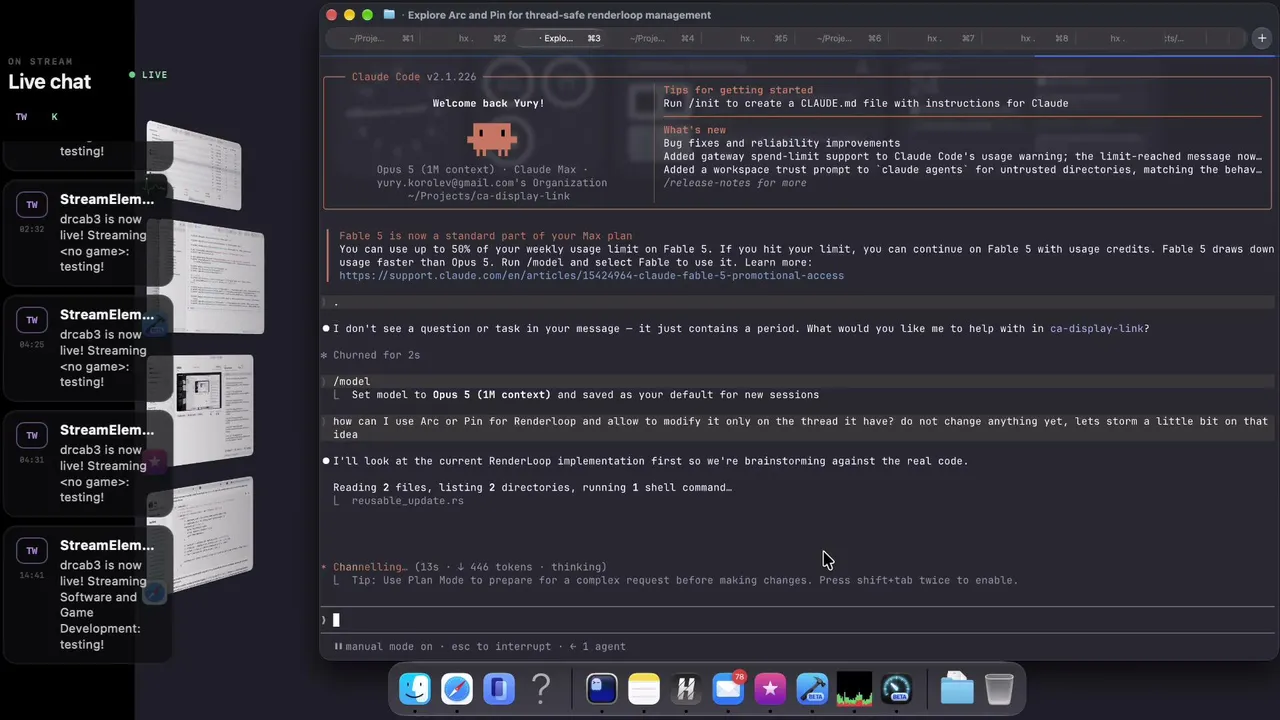Viewport: 1280px width, 720px height.
Task: Click the question mark Dock icon
Action: tap(541, 688)
